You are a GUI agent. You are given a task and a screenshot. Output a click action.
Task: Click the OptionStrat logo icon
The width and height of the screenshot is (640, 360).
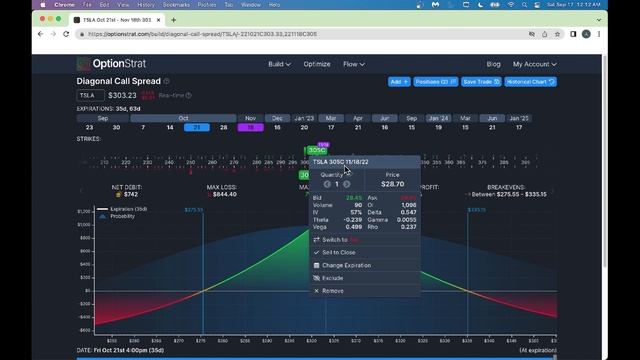[x=83, y=64]
